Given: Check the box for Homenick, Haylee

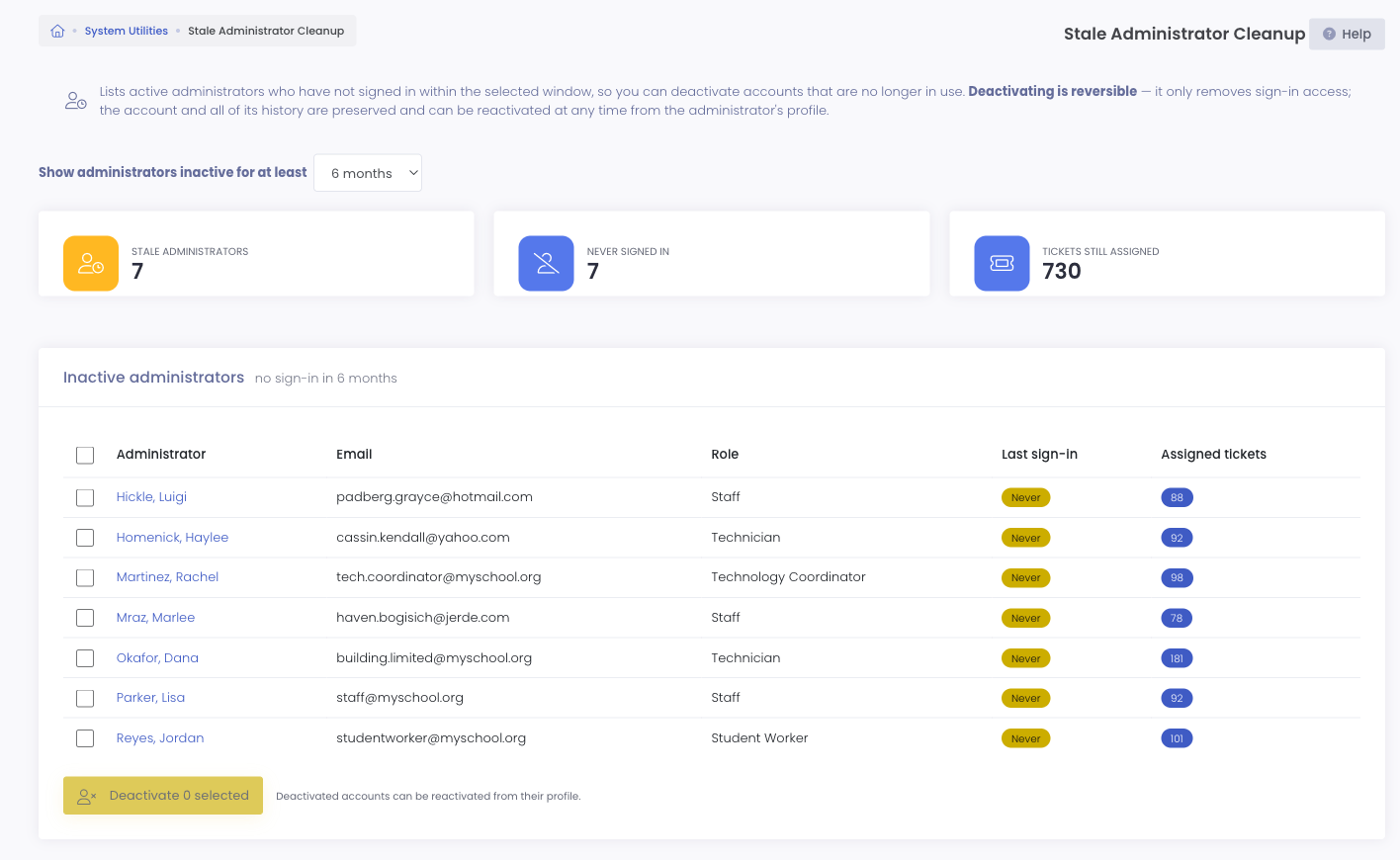Looking at the screenshot, I should tap(85, 538).
